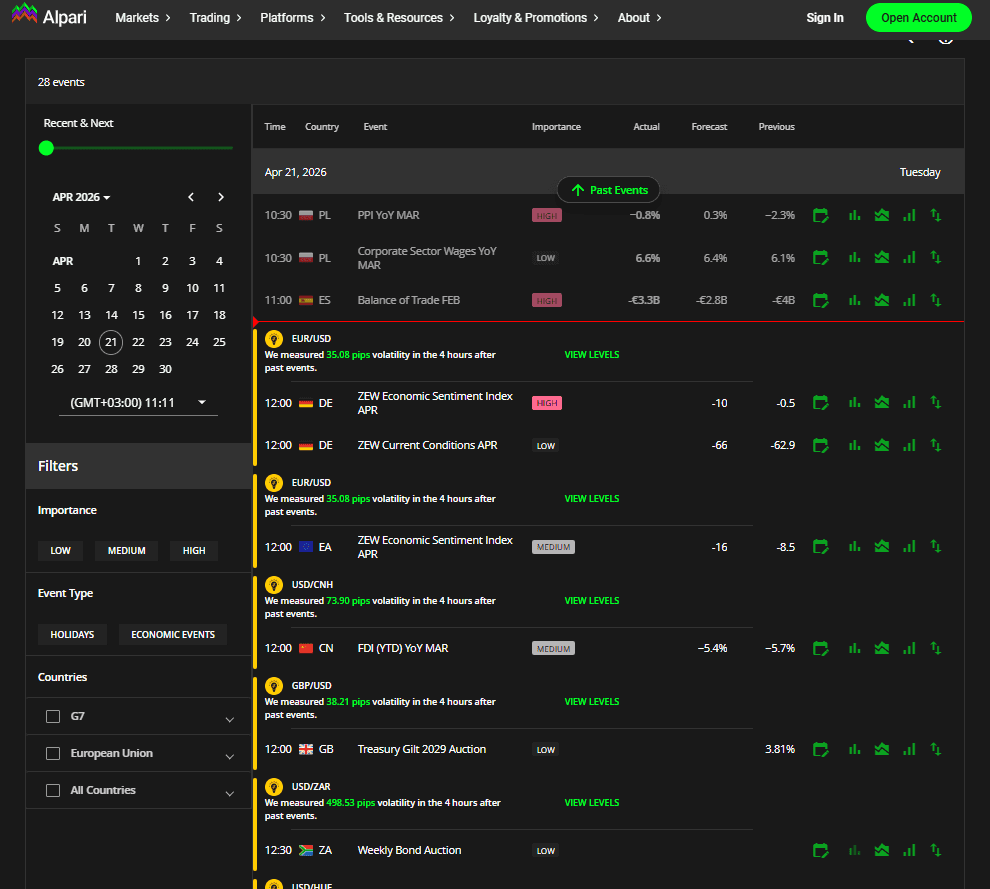The image size is (990, 889).
Task: Open the GMT+03:00 timezone dropdown
Action: [137, 402]
